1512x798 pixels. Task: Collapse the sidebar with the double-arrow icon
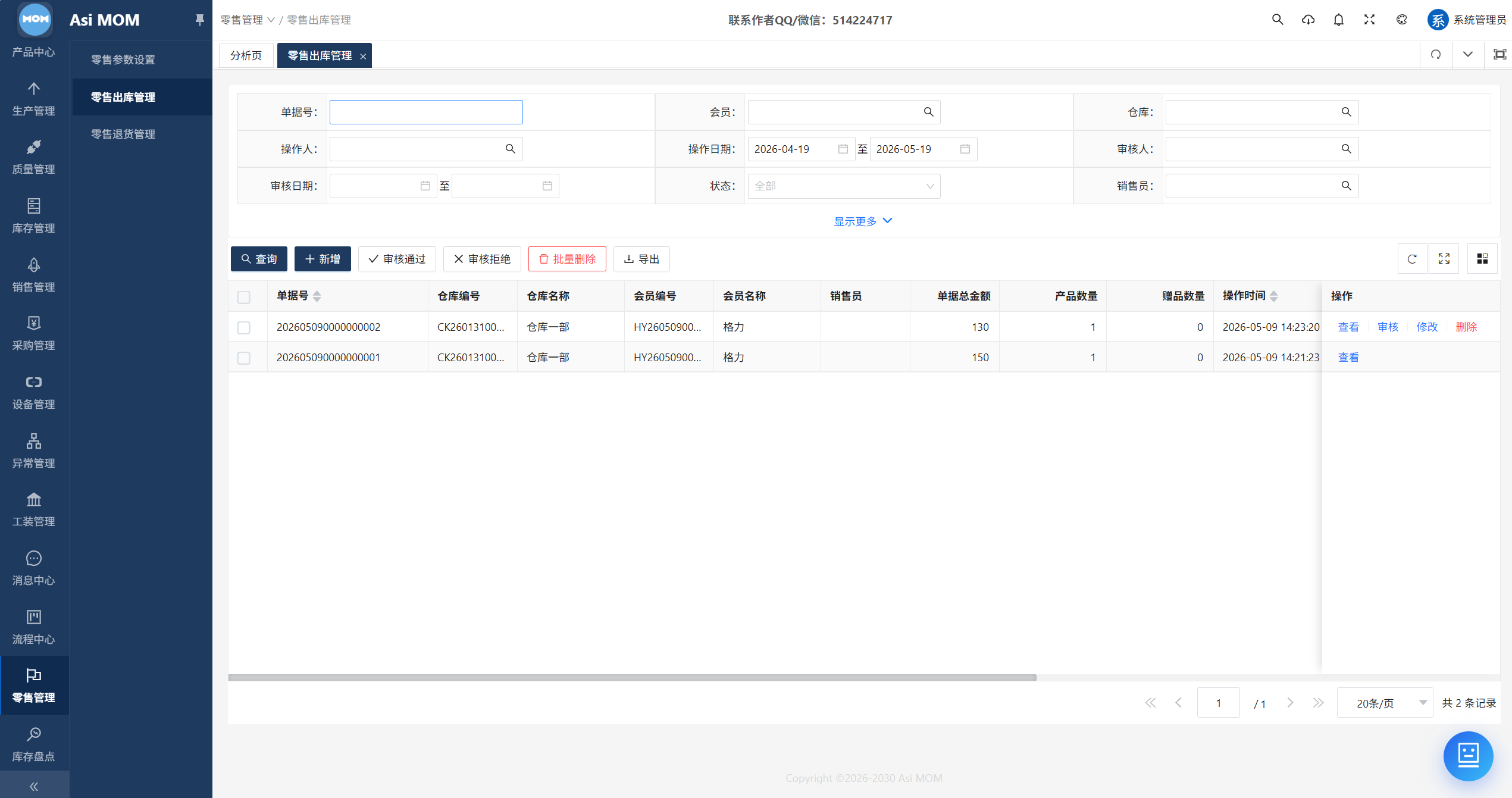pos(34,787)
